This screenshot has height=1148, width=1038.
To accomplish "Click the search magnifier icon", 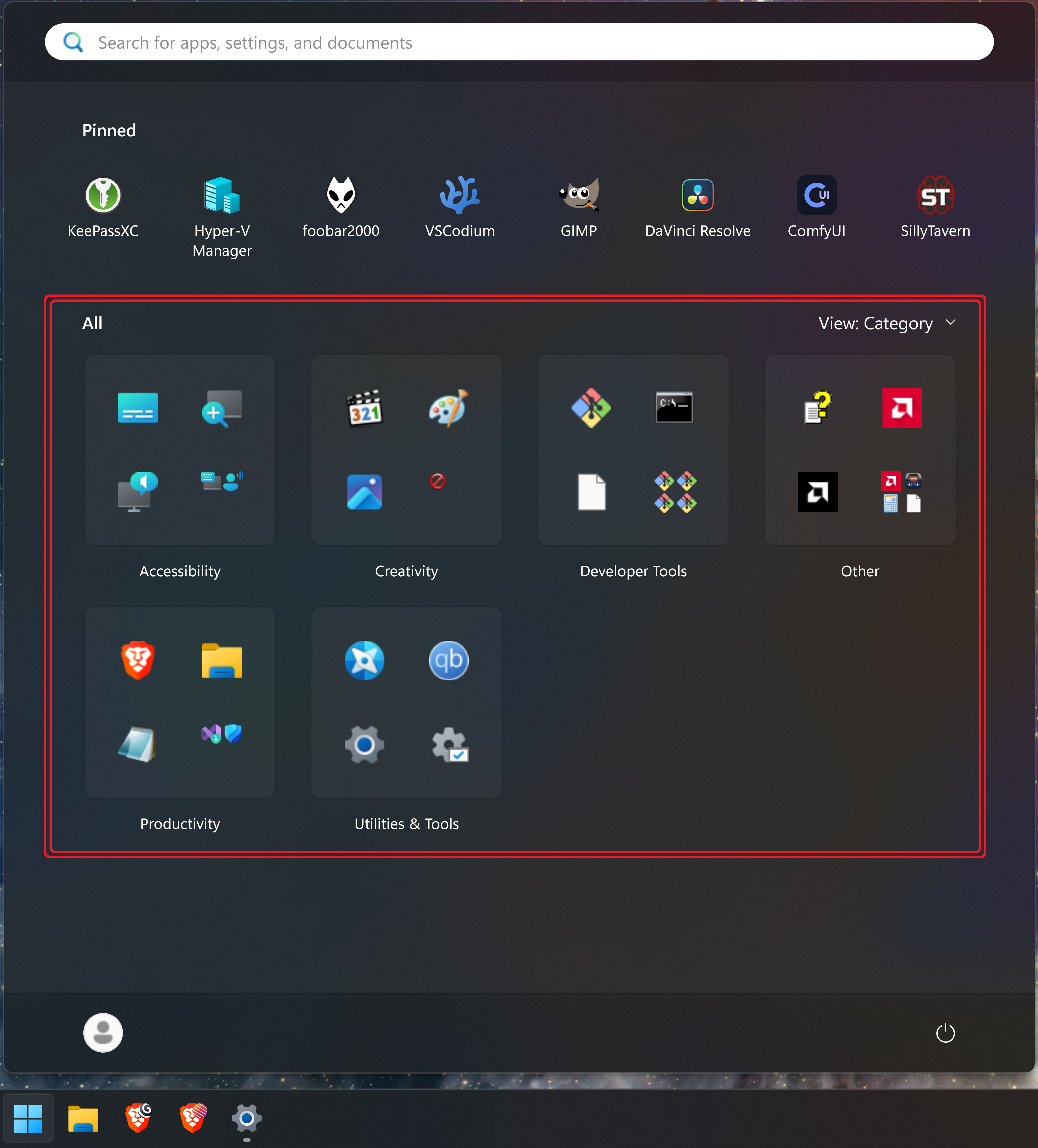I will tap(73, 42).
